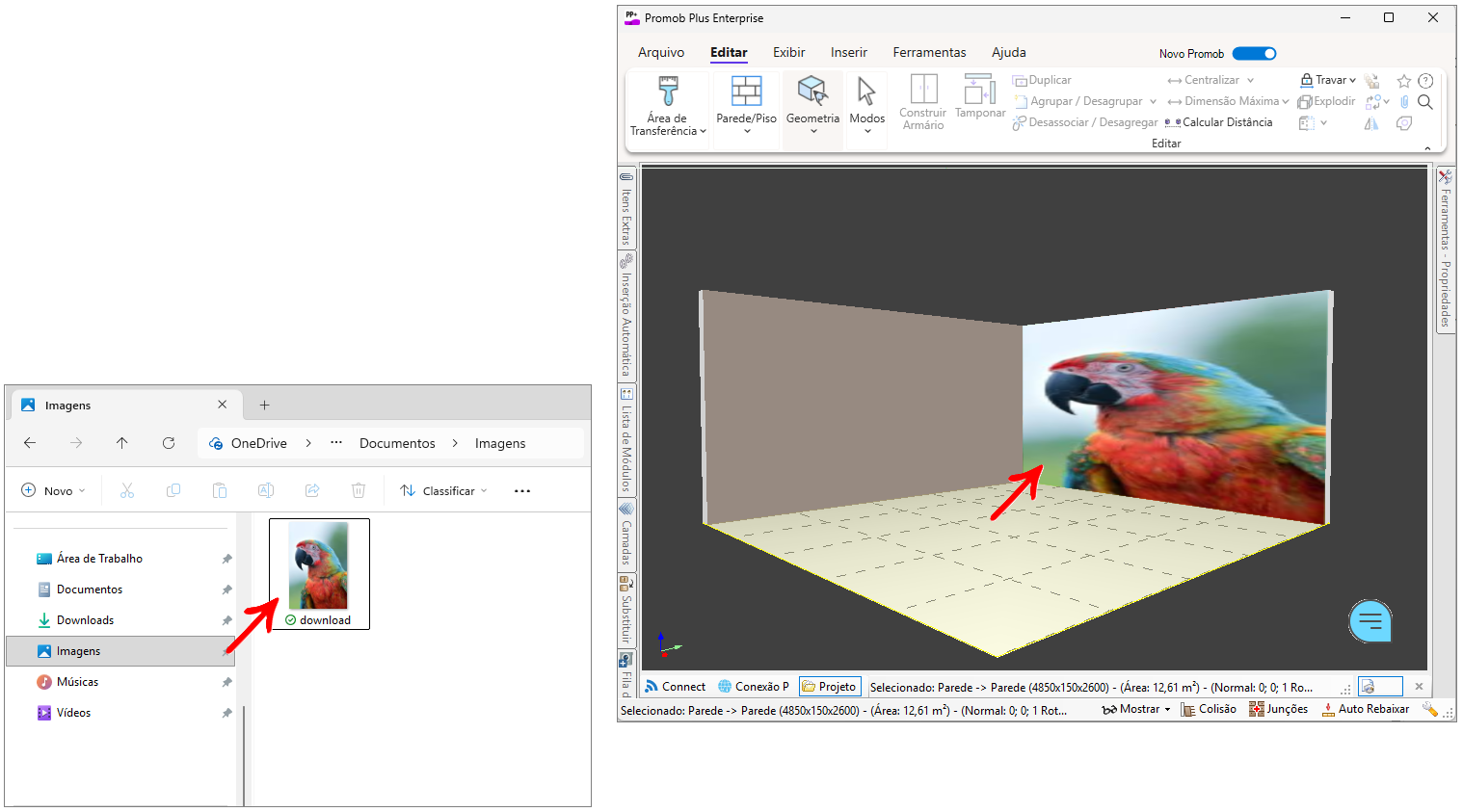Toggle Colisão in the status bar
Image resolution: width=1463 pixels, height=812 pixels.
1209,709
